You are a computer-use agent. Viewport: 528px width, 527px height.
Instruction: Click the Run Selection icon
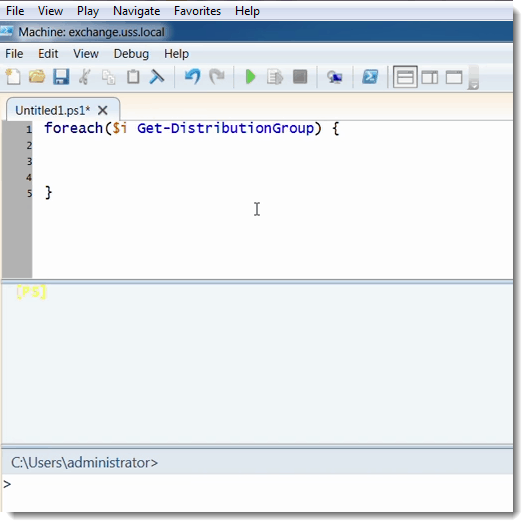tap(275, 77)
